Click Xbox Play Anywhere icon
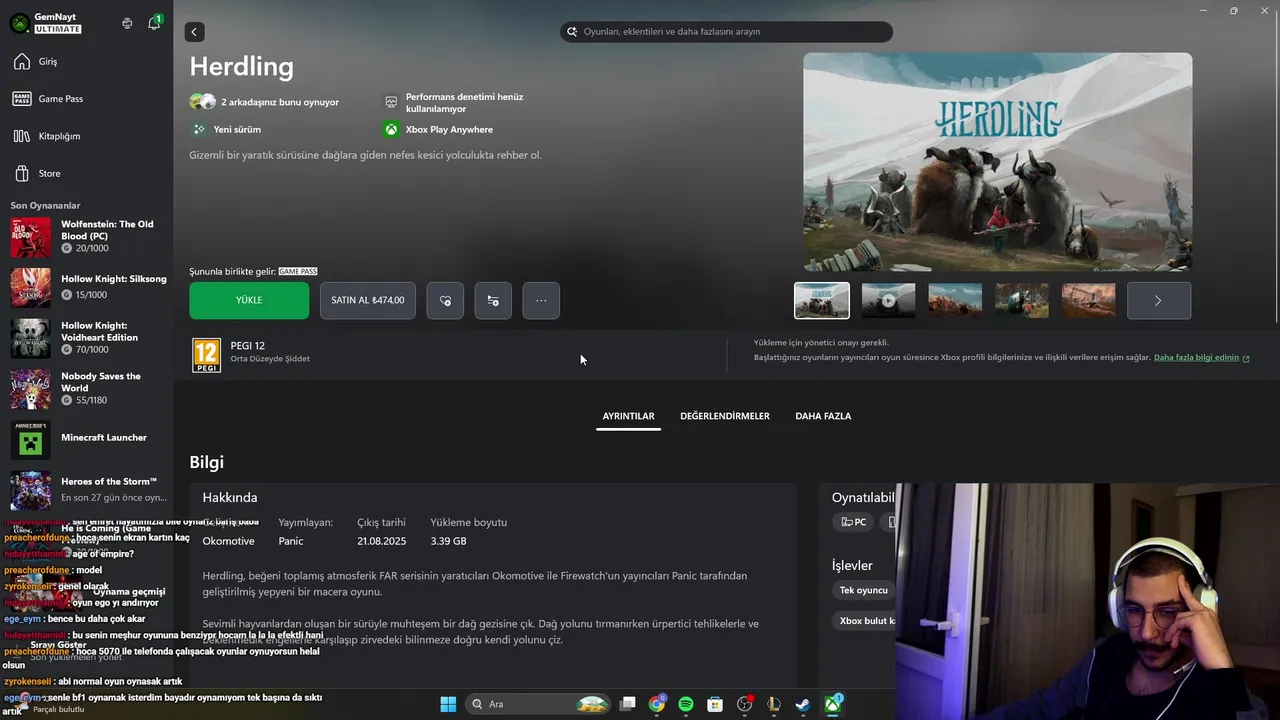The height and width of the screenshot is (720, 1280). click(391, 129)
